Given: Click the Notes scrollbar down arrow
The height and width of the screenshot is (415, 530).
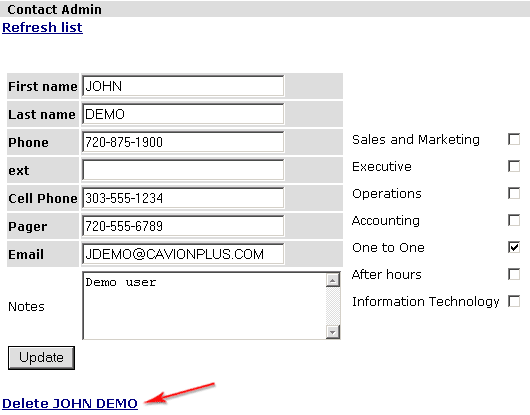Looking at the screenshot, I should (x=333, y=332).
